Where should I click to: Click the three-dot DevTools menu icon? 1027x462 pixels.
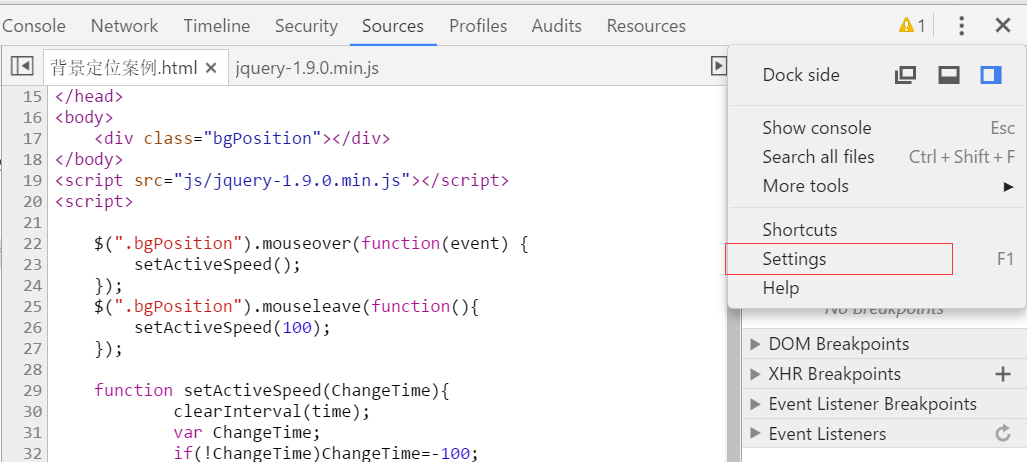coord(962,26)
